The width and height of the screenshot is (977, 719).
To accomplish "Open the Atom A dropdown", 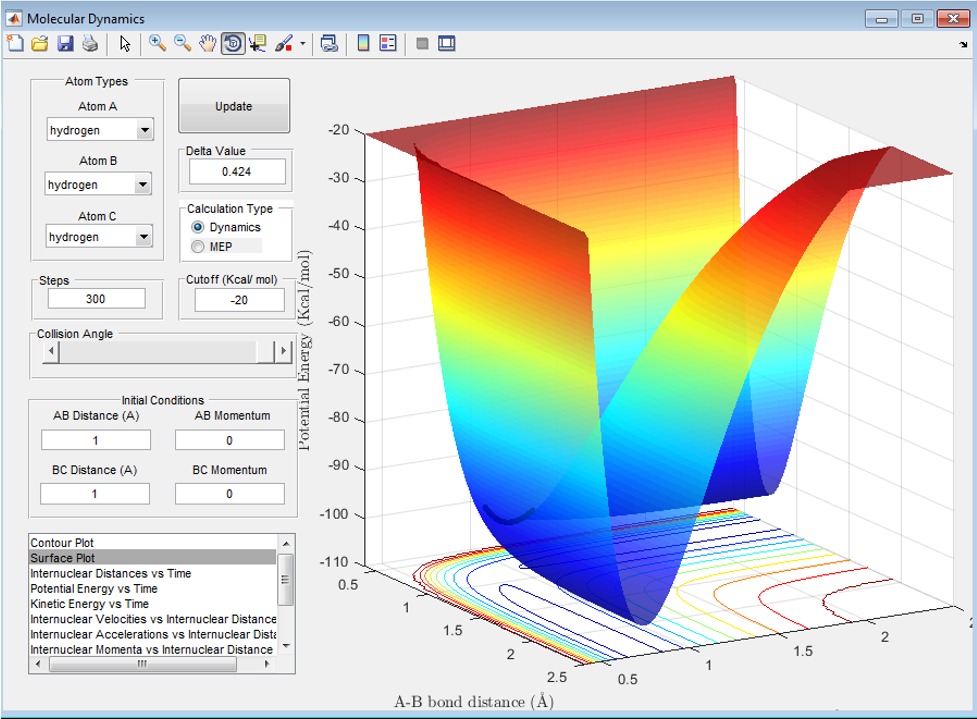I will coord(145,131).
